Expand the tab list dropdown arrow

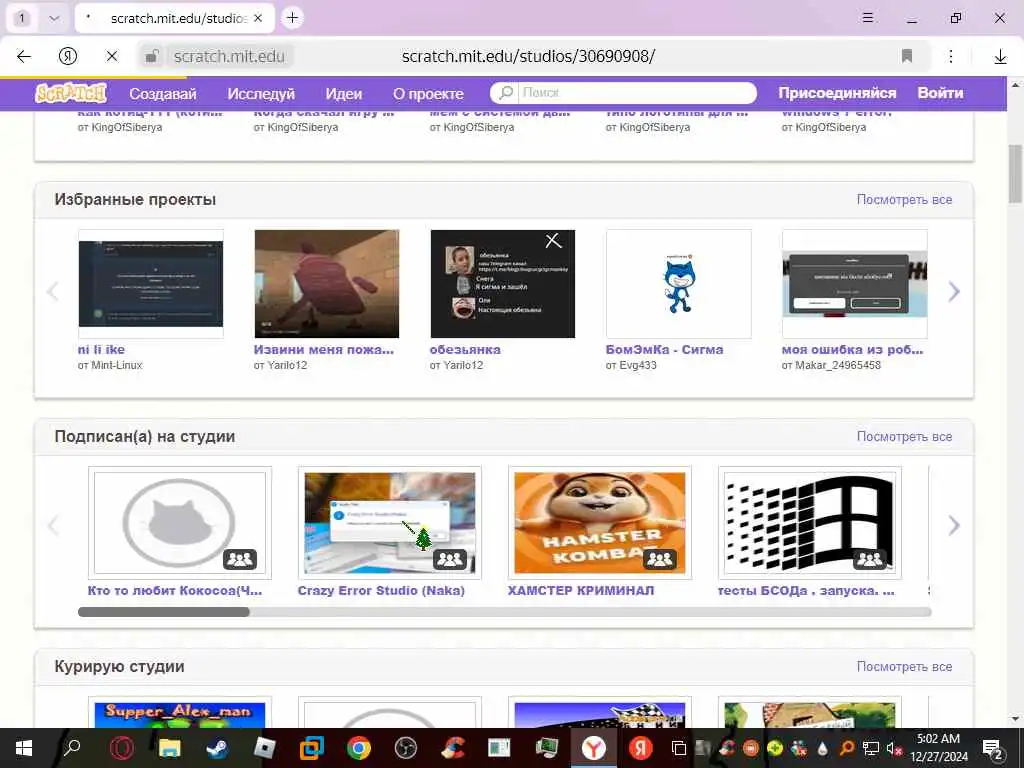click(x=54, y=18)
